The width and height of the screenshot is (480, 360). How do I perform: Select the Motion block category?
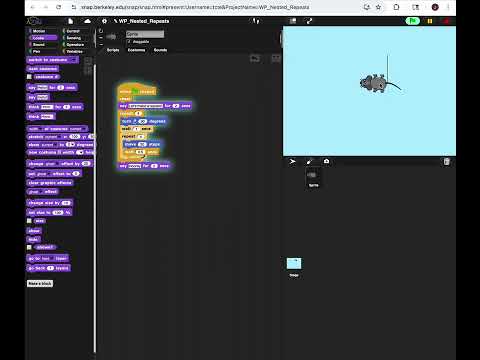click(x=43, y=31)
